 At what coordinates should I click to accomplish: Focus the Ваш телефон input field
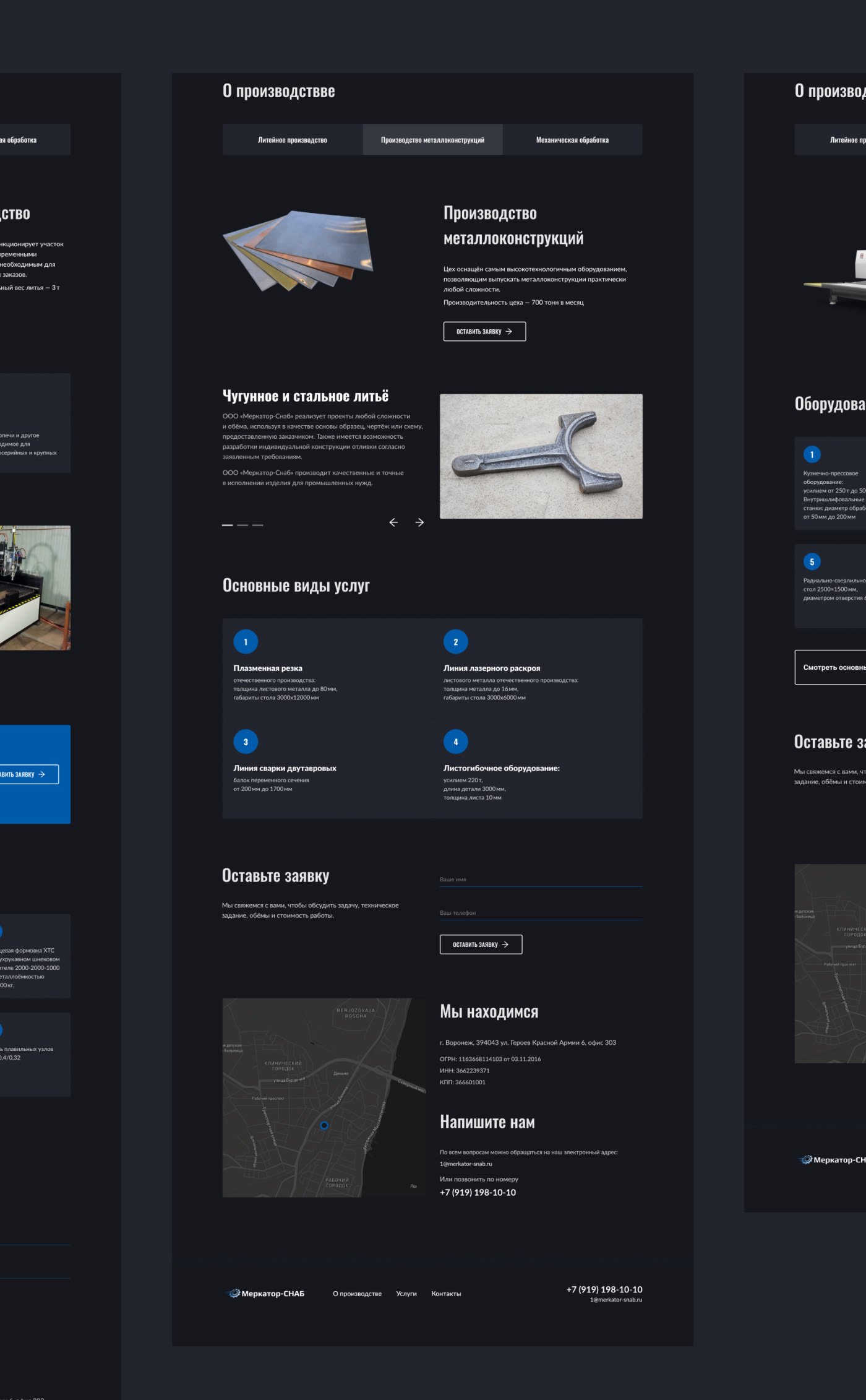click(541, 913)
